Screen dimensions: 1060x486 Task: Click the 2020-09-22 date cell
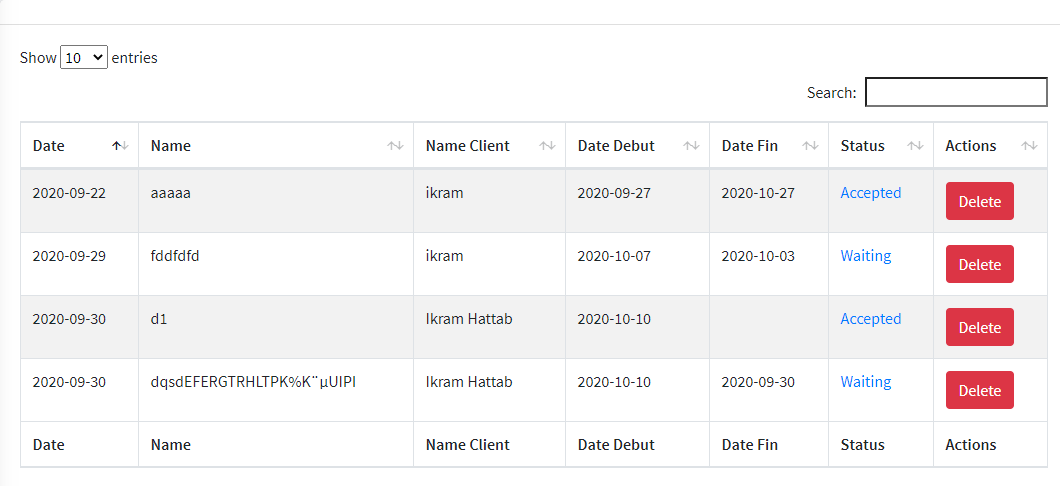pyautogui.click(x=69, y=193)
